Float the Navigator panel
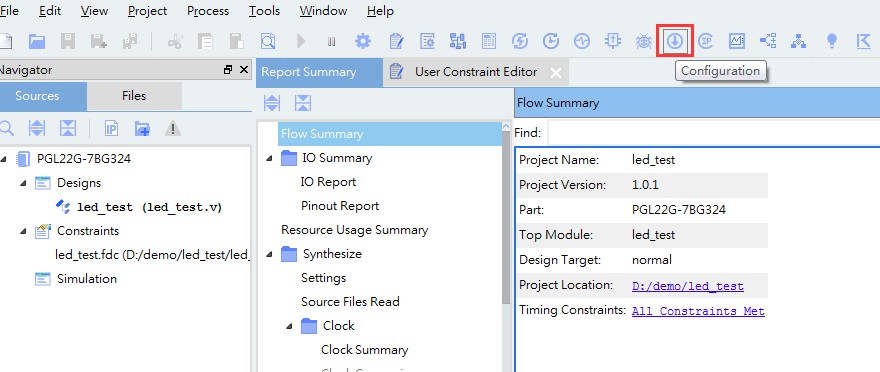Image resolution: width=880 pixels, height=372 pixels. pyautogui.click(x=228, y=70)
